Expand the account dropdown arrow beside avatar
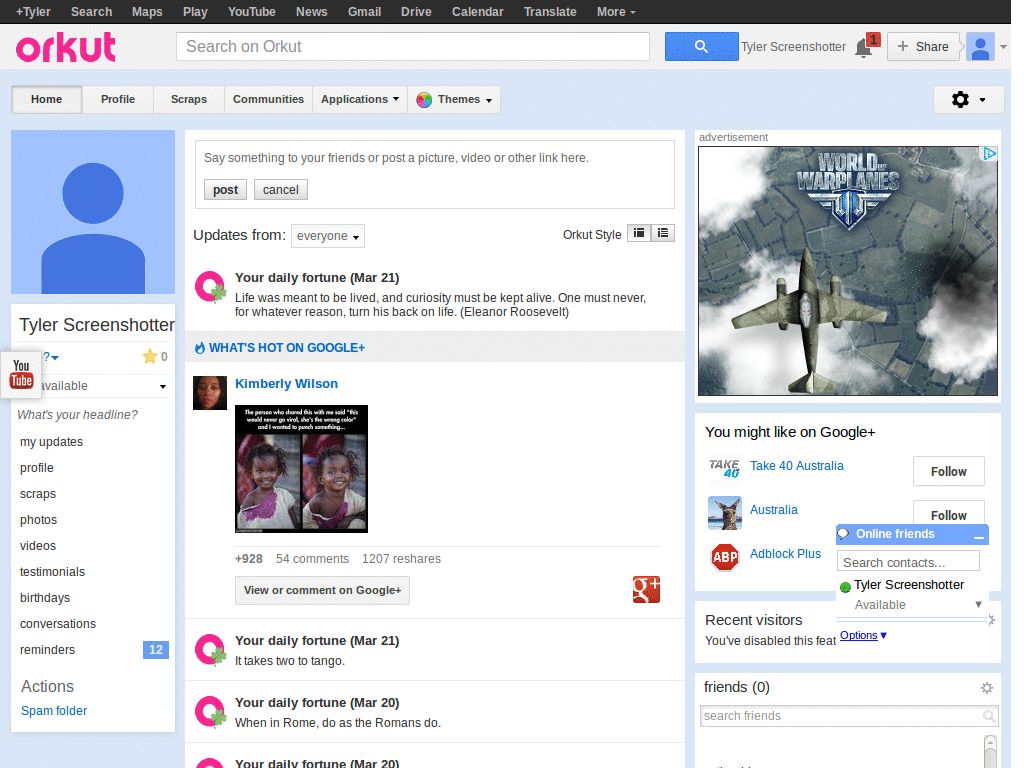1024x768 pixels. click(x=1003, y=47)
